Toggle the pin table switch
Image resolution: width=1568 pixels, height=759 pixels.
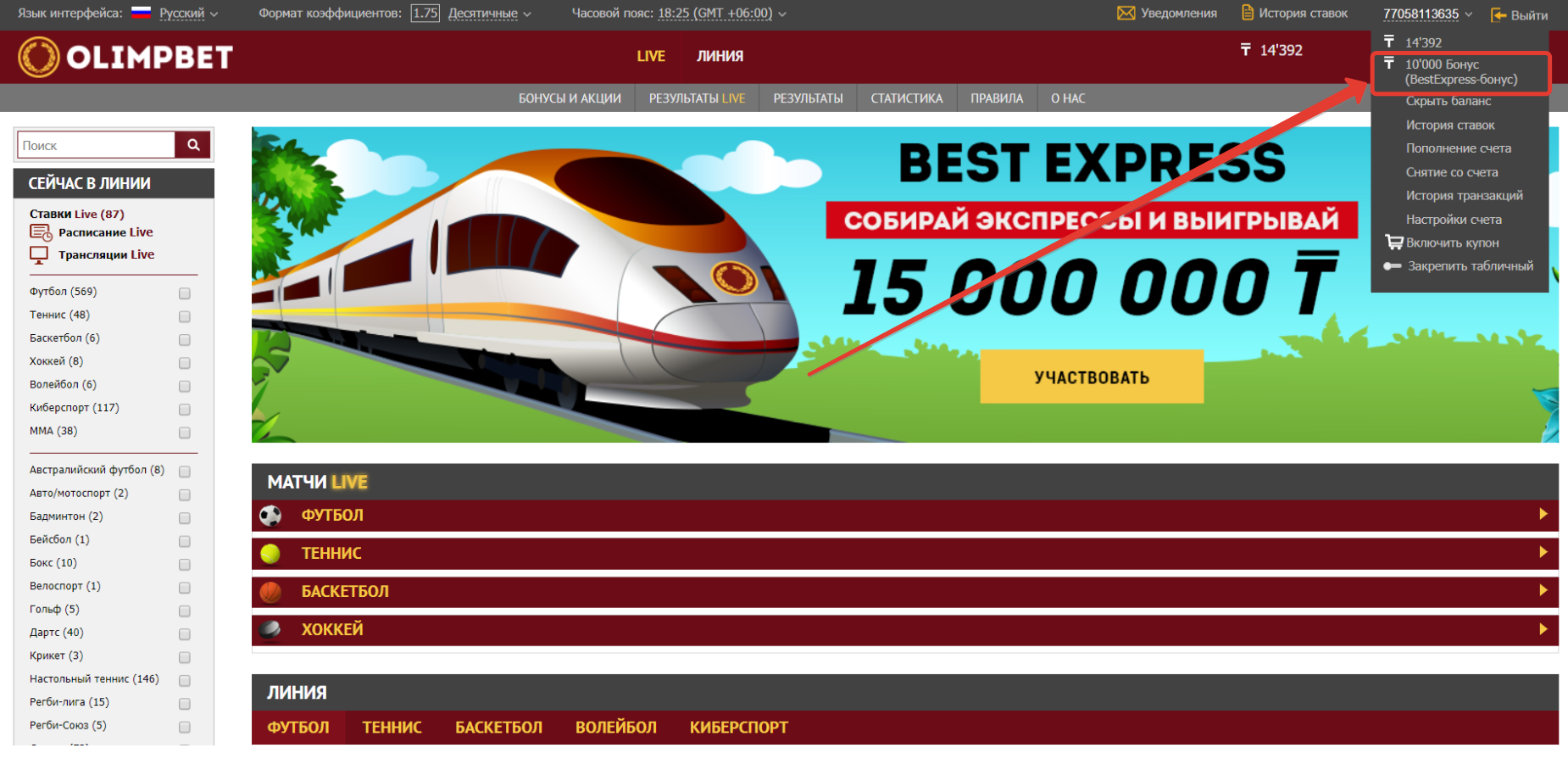[1393, 266]
